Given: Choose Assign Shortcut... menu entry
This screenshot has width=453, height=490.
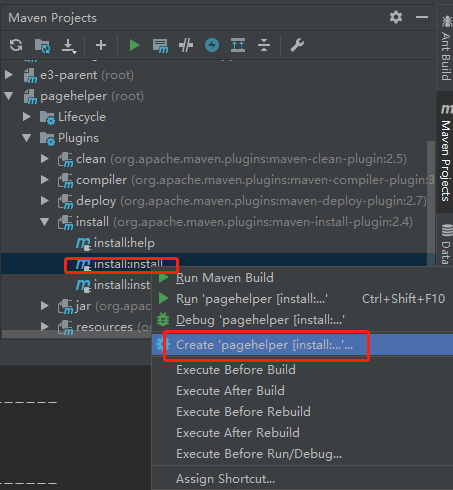Looking at the screenshot, I should (x=302, y=479).
